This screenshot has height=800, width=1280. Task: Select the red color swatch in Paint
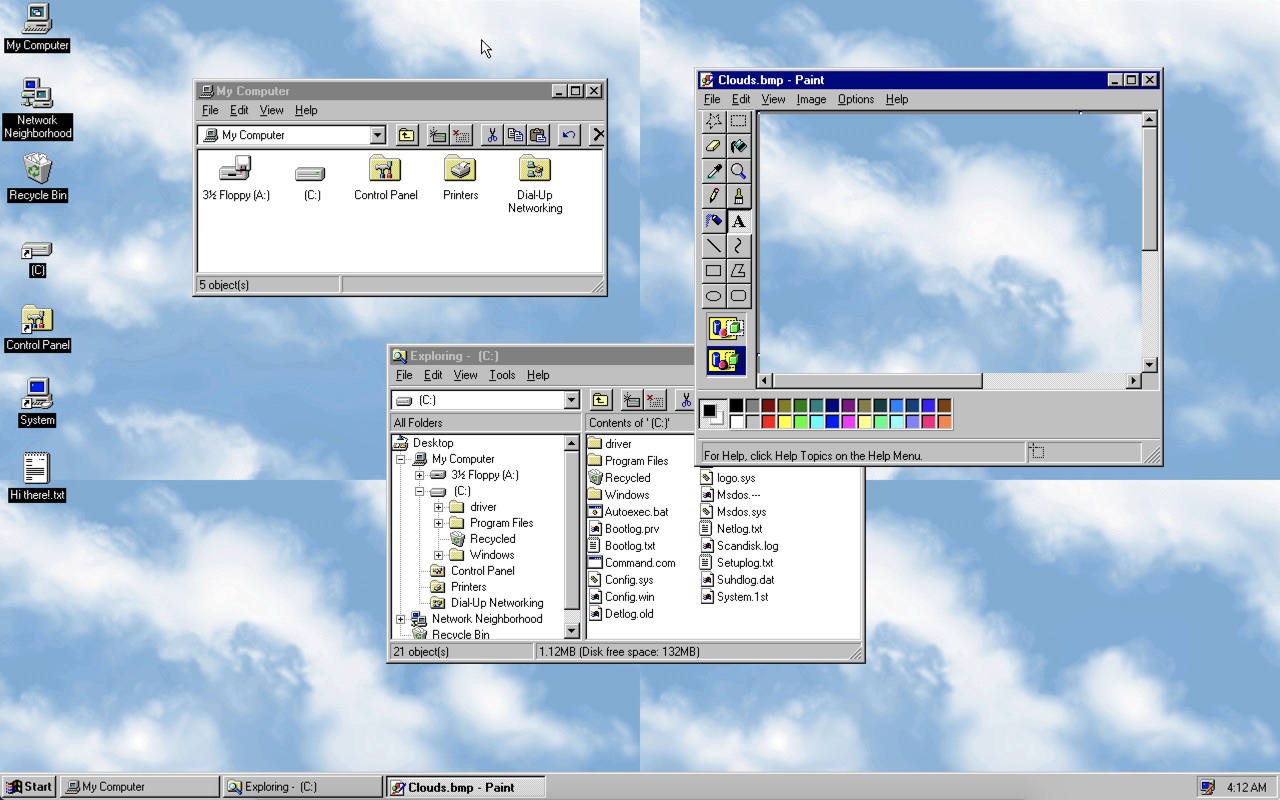click(766, 422)
